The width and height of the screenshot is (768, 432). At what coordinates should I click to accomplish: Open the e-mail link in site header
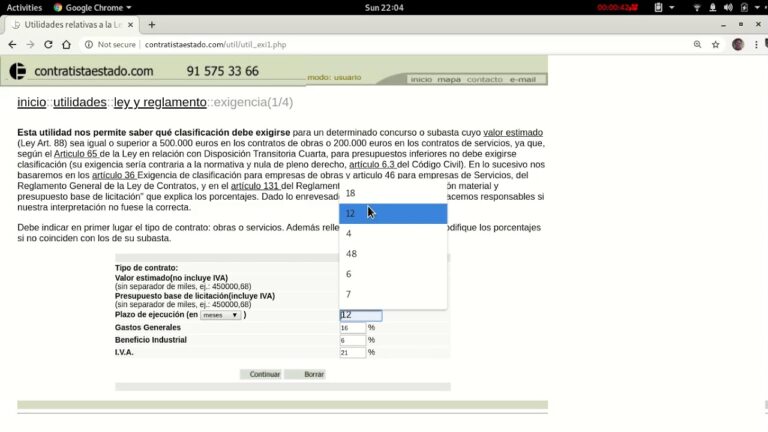click(523, 79)
